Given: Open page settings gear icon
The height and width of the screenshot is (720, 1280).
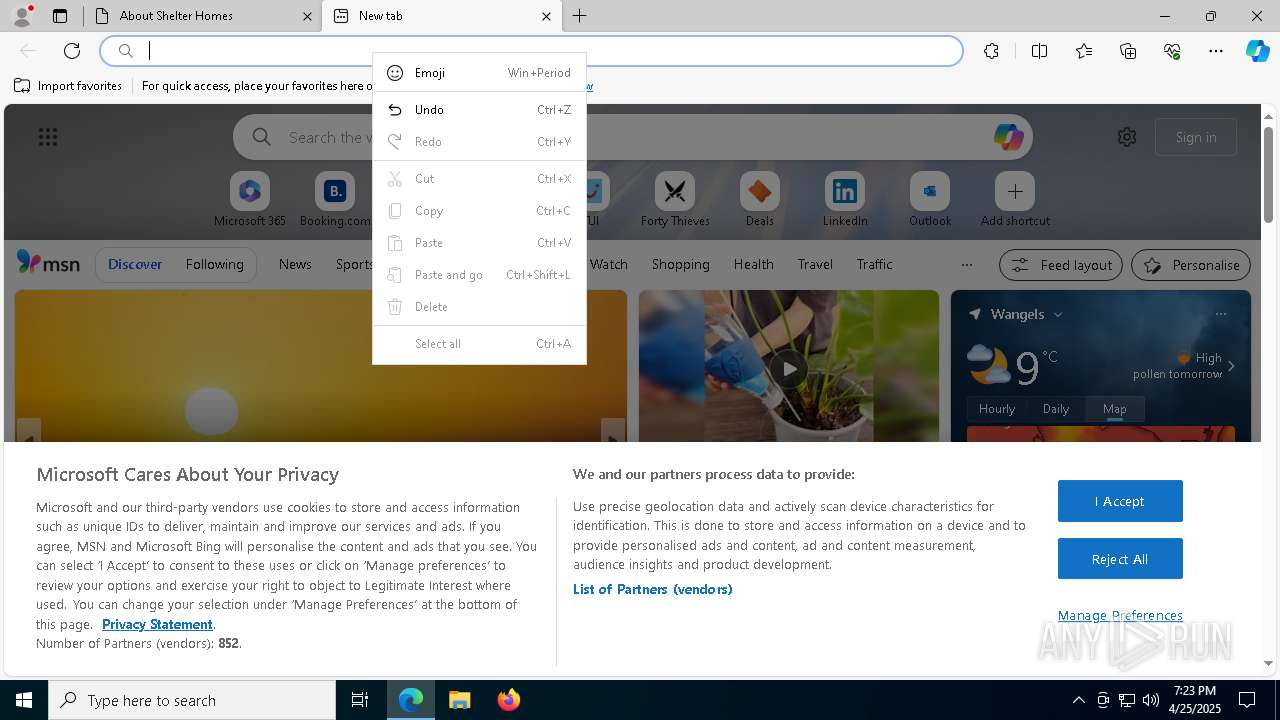Looking at the screenshot, I should pos(1127,137).
